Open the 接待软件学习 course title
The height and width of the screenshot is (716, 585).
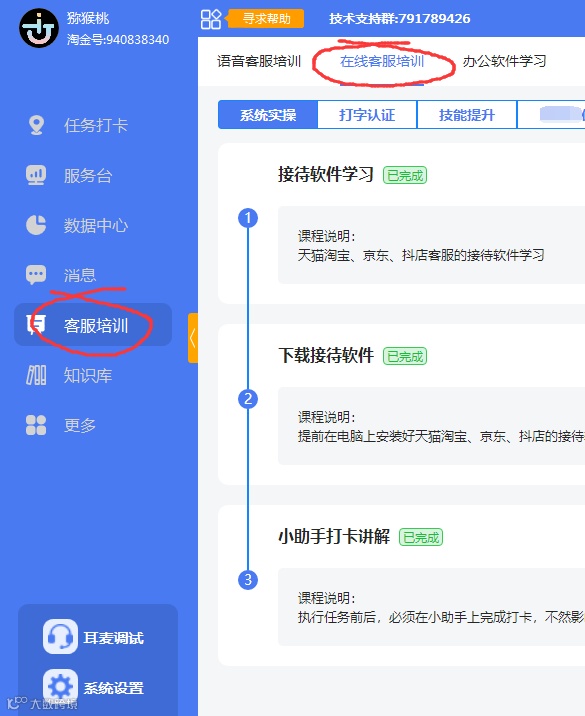[326, 174]
